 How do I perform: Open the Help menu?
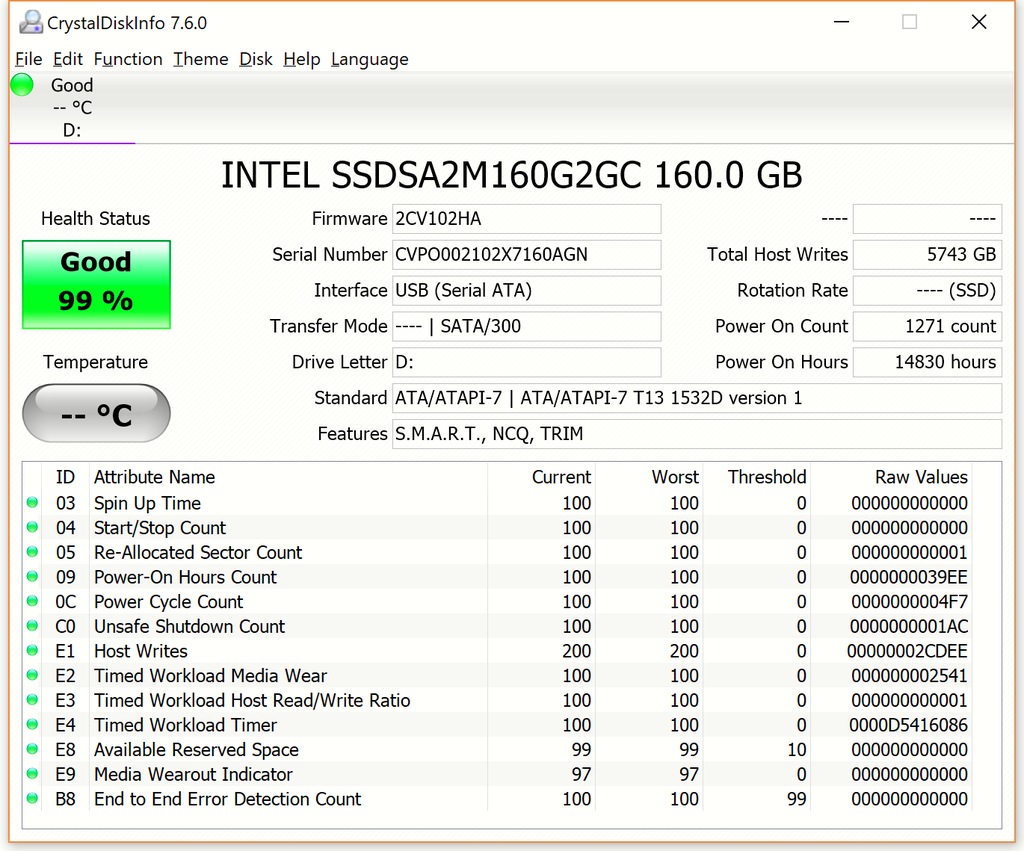(x=302, y=59)
